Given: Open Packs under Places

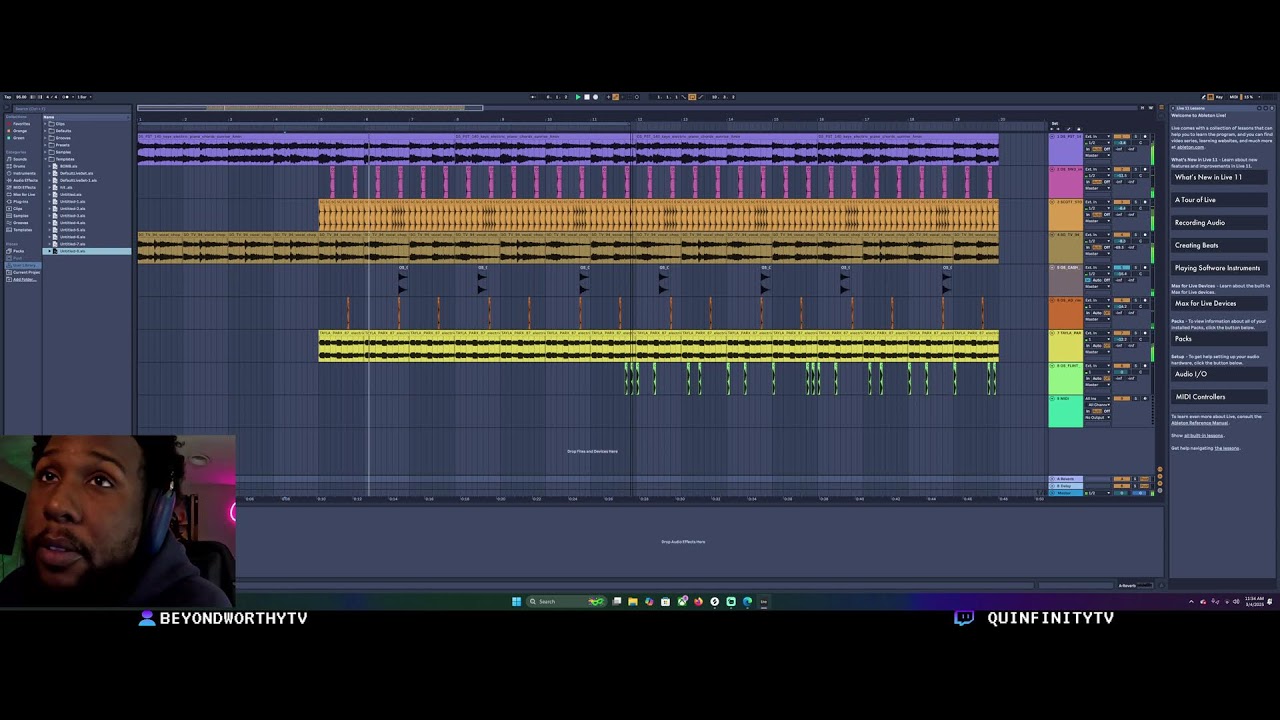Looking at the screenshot, I should coord(16,251).
